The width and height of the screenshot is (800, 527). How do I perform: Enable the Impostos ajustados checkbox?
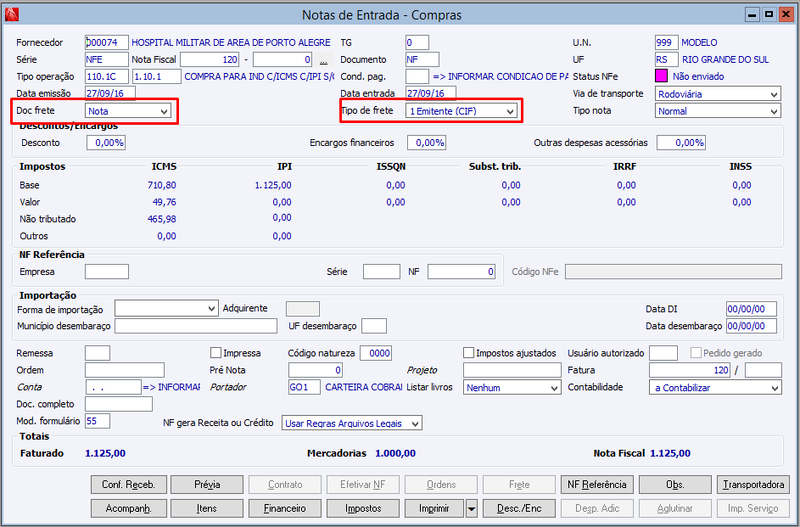click(468, 353)
